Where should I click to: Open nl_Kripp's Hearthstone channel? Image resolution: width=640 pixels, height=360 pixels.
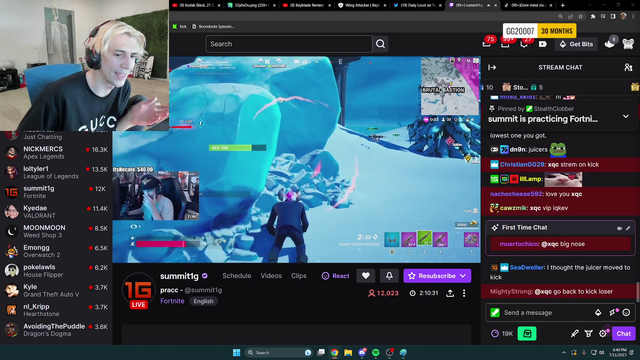[56, 310]
